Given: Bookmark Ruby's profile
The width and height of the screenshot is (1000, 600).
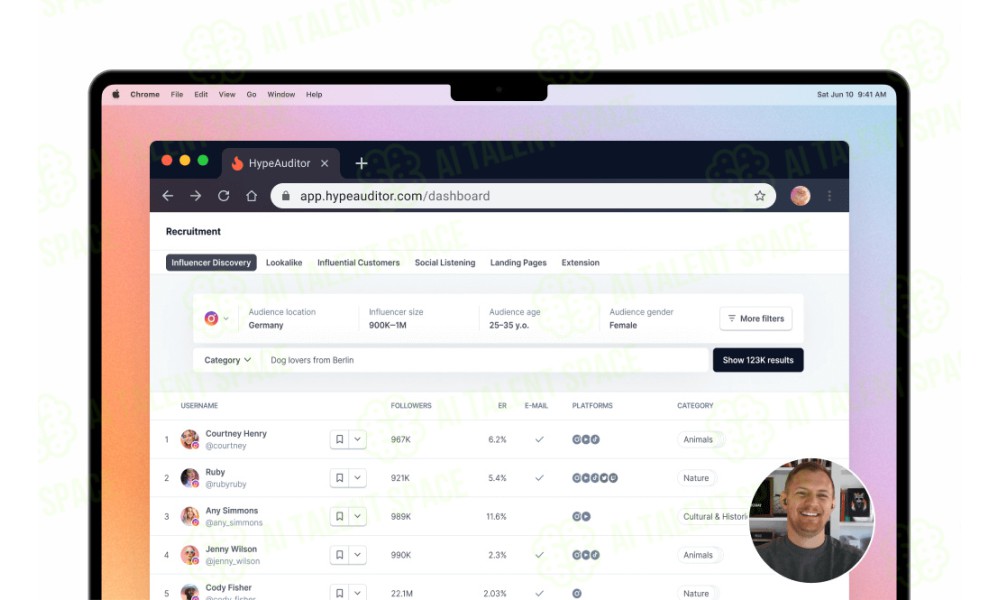Looking at the screenshot, I should coord(339,478).
